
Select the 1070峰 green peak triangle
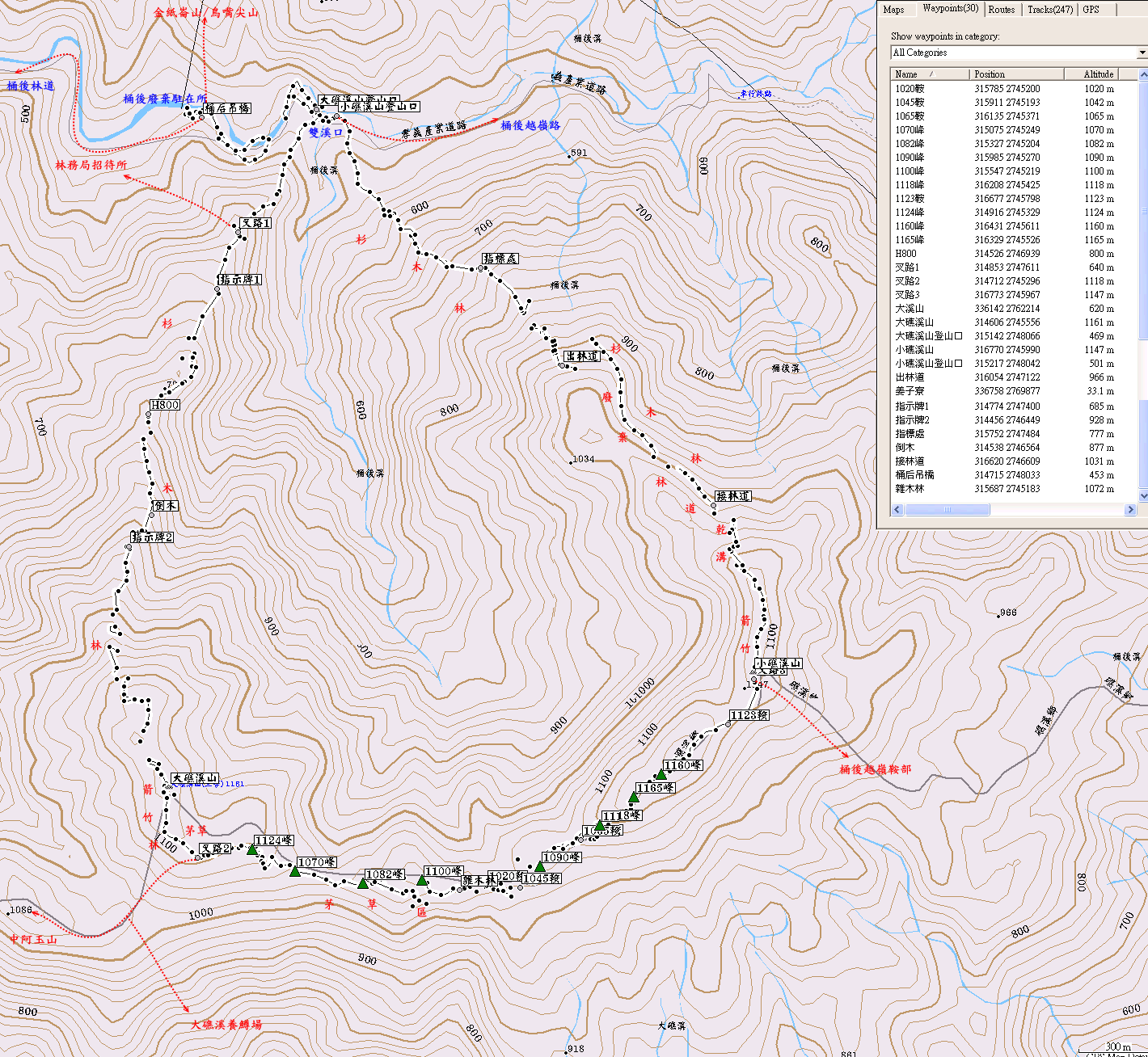point(295,871)
